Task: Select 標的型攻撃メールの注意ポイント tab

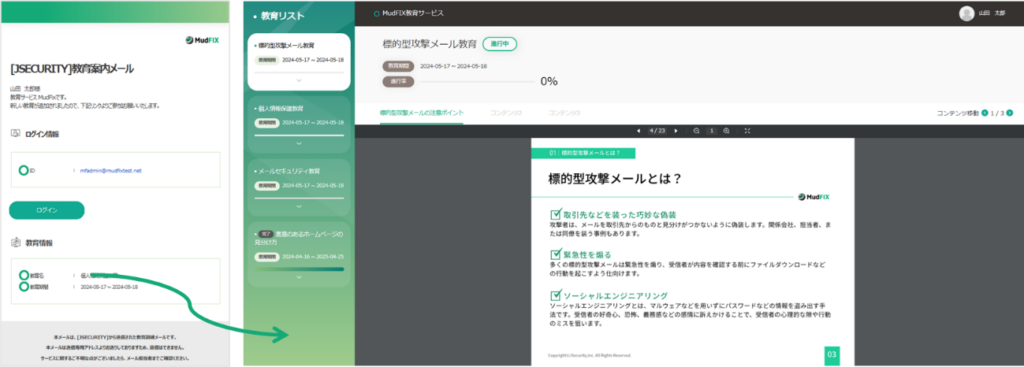Action: click(x=422, y=113)
